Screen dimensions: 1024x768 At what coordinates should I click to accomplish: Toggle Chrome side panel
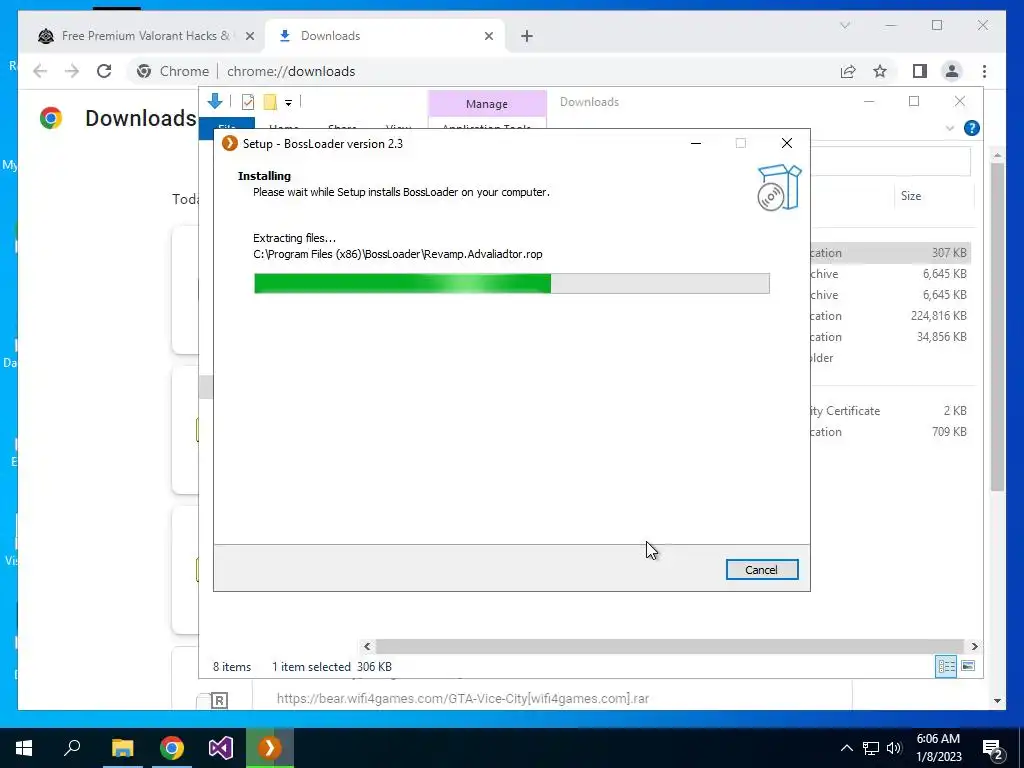pyautogui.click(x=920, y=71)
